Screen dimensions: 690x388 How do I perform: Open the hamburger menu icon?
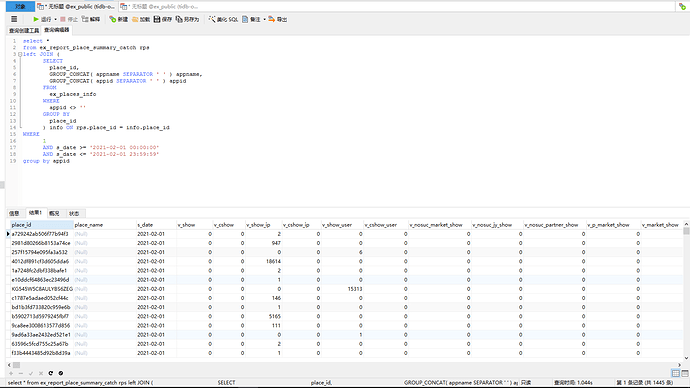pos(14,19)
